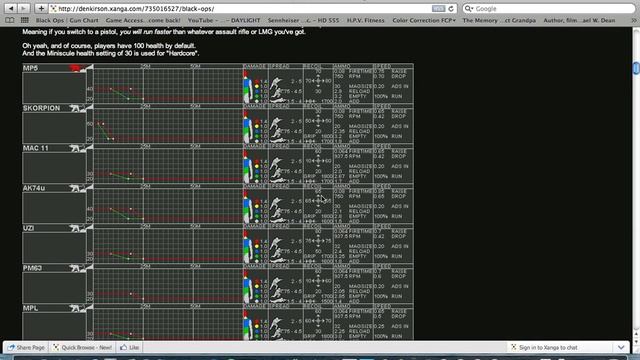
Task: Click the MPL gun silhouette icon
Action: (75, 308)
